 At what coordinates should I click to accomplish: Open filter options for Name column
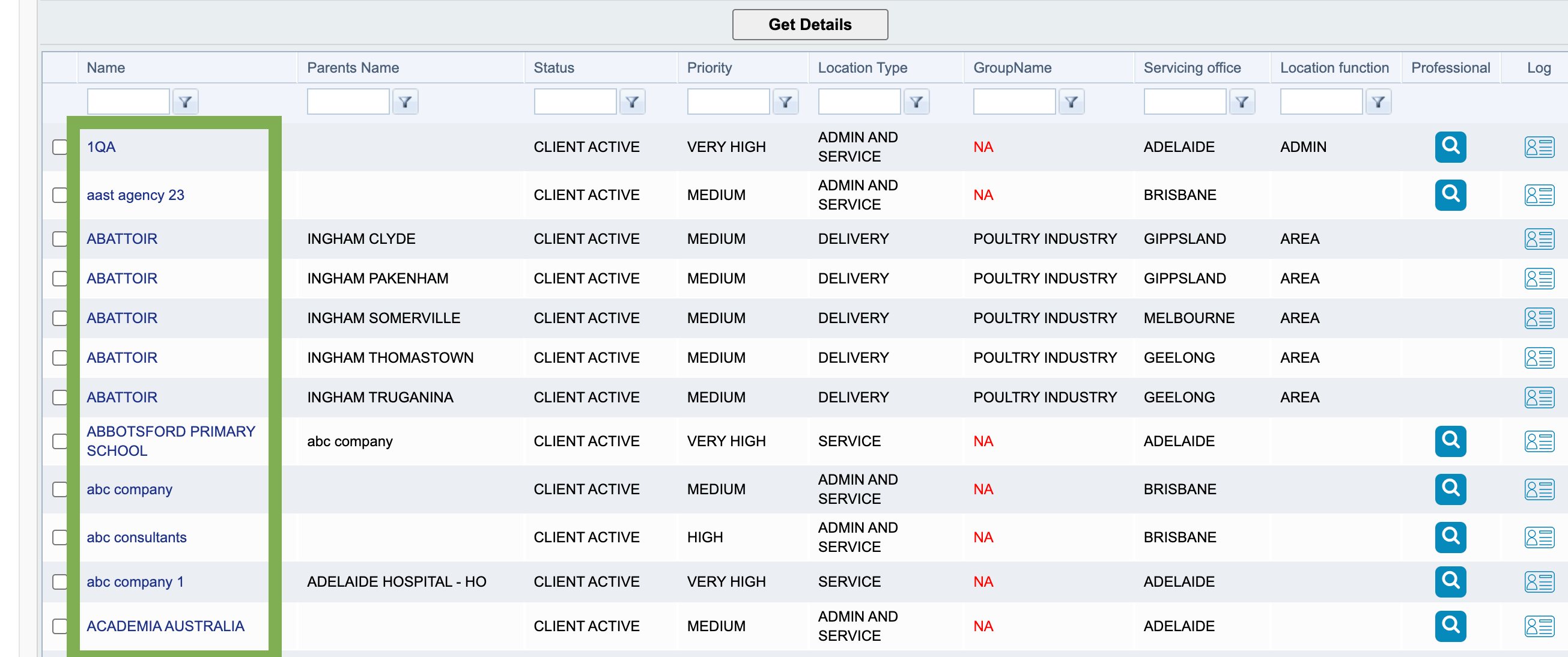185,101
